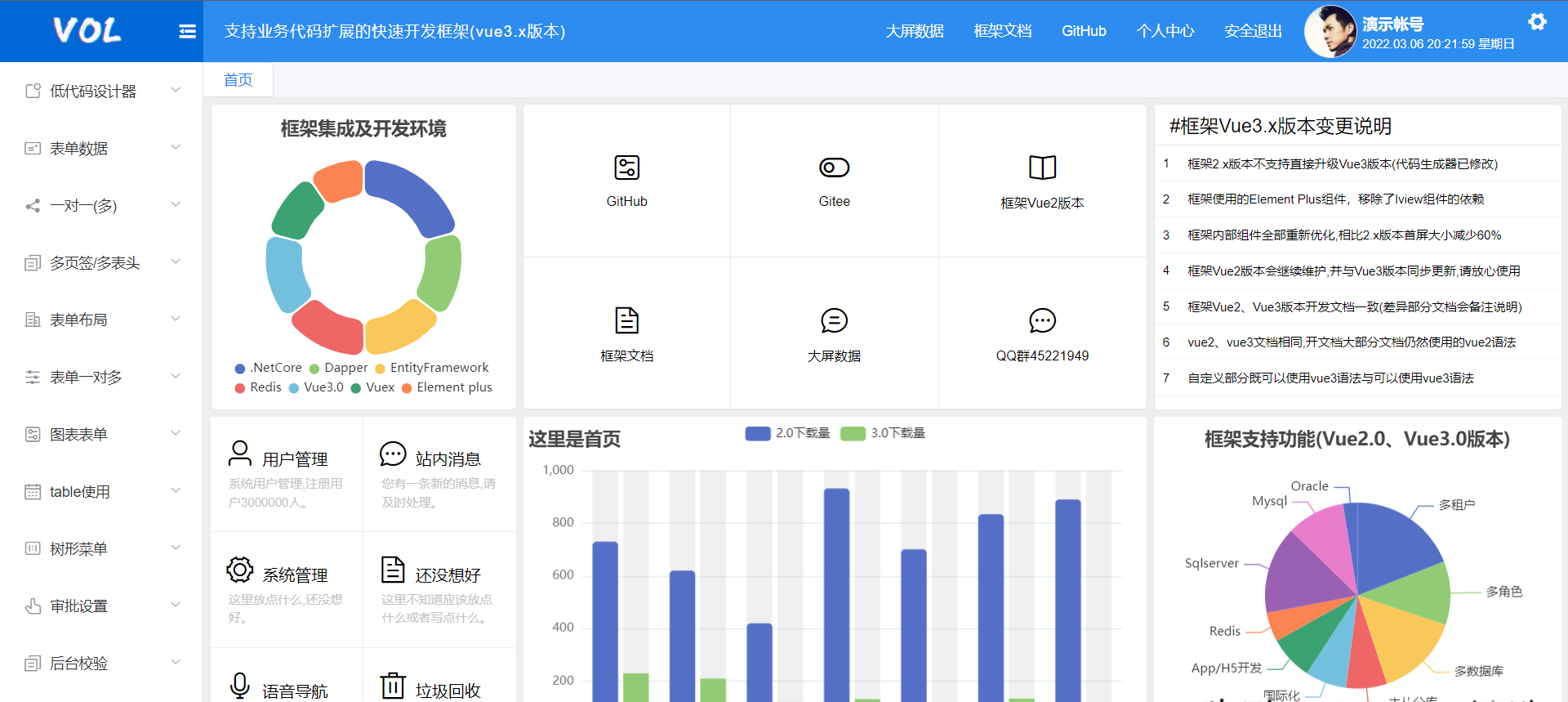This screenshot has width=1568, height=702.
Task: Open settings via the gear icon
Action: [x=1537, y=22]
